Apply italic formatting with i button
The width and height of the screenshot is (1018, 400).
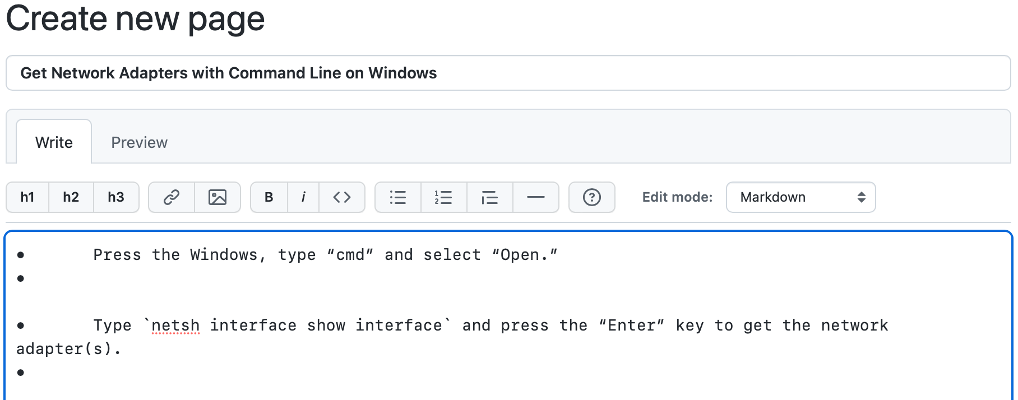click(x=303, y=197)
